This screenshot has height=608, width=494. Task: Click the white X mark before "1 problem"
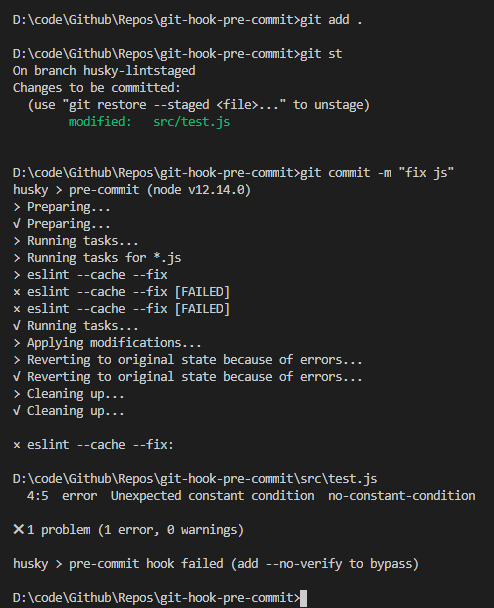click(18, 529)
